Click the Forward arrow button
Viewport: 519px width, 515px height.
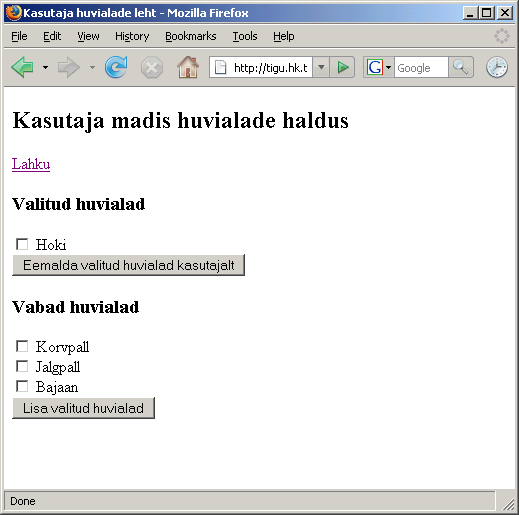[x=69, y=67]
